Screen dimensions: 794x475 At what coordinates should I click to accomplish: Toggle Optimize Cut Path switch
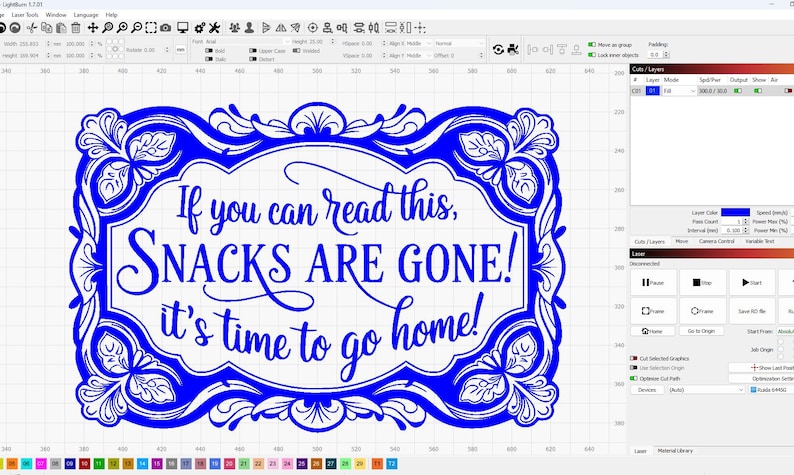point(633,378)
